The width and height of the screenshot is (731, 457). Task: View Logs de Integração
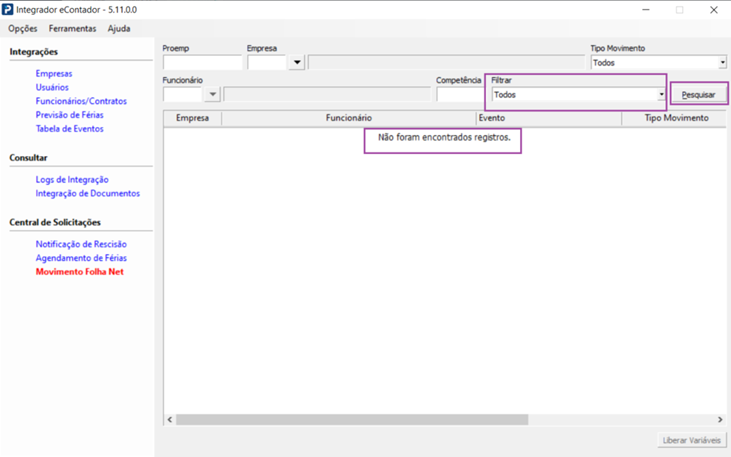click(72, 180)
